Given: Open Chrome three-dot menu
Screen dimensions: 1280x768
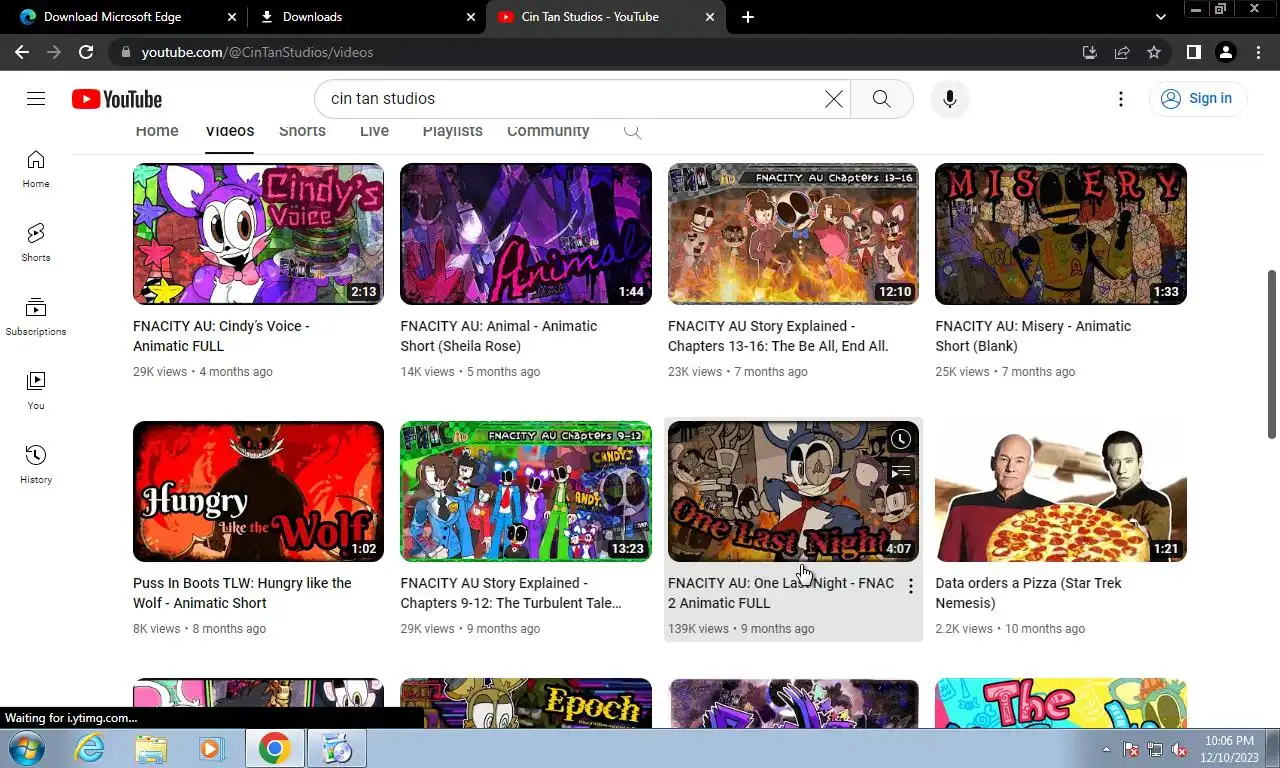Looking at the screenshot, I should (1258, 52).
